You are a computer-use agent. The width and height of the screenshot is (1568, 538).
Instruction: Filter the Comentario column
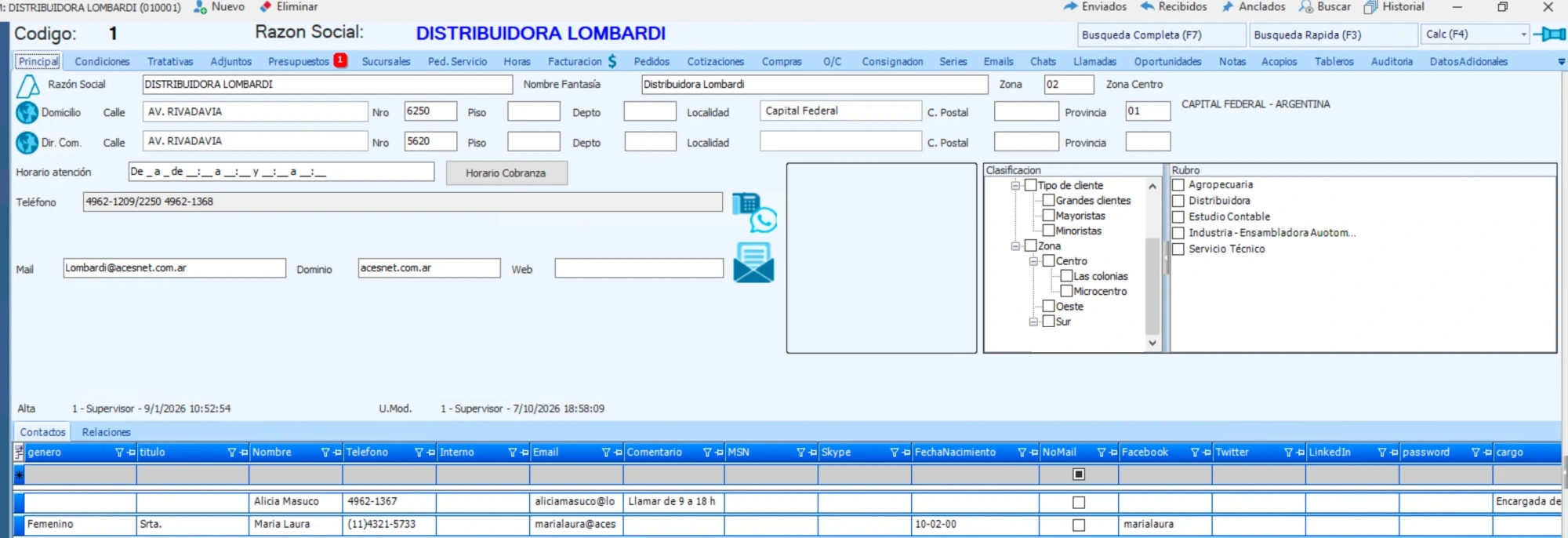coord(707,453)
